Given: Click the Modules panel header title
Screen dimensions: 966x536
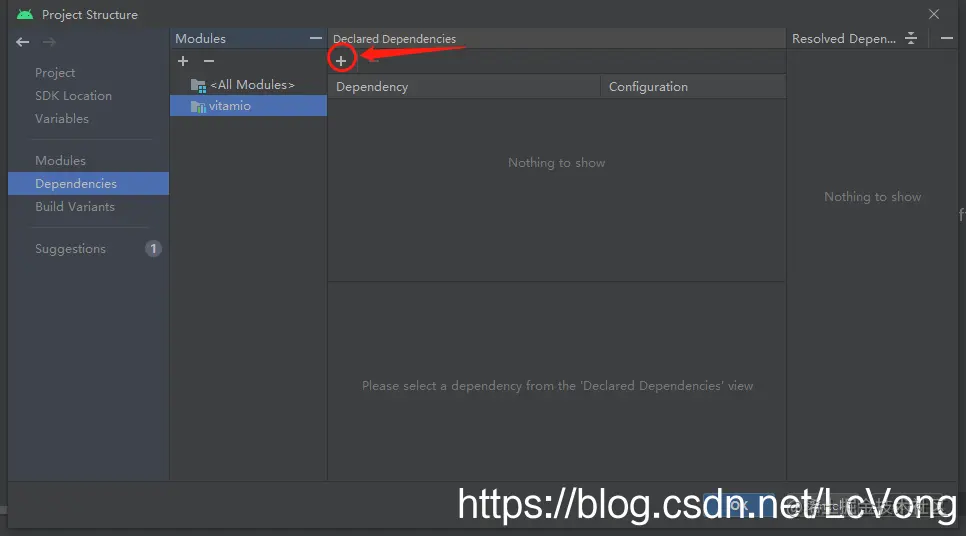Looking at the screenshot, I should (200, 38).
